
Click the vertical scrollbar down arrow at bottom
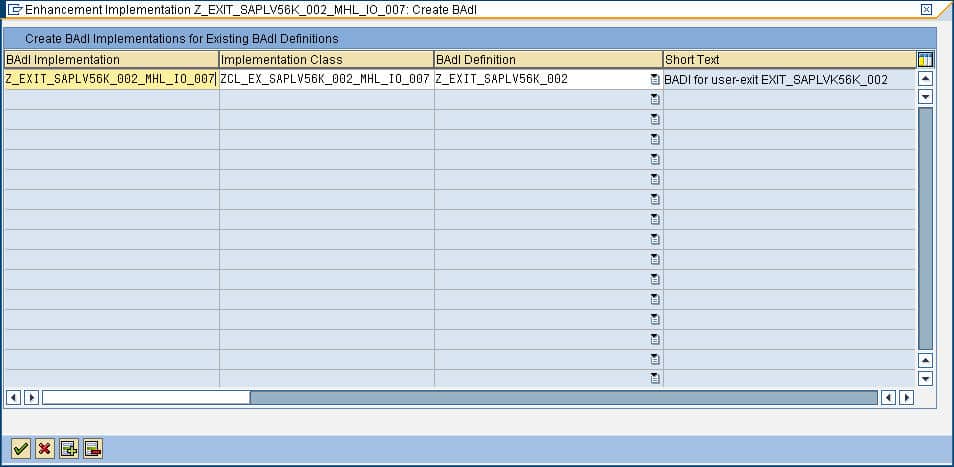point(925,379)
